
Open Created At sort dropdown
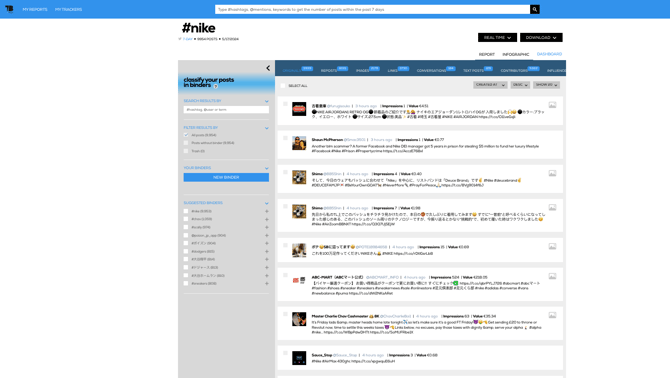coord(490,85)
